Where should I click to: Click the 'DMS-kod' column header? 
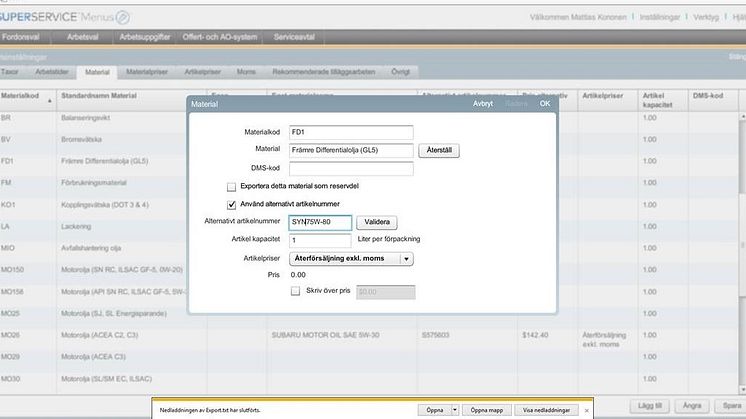point(708,96)
